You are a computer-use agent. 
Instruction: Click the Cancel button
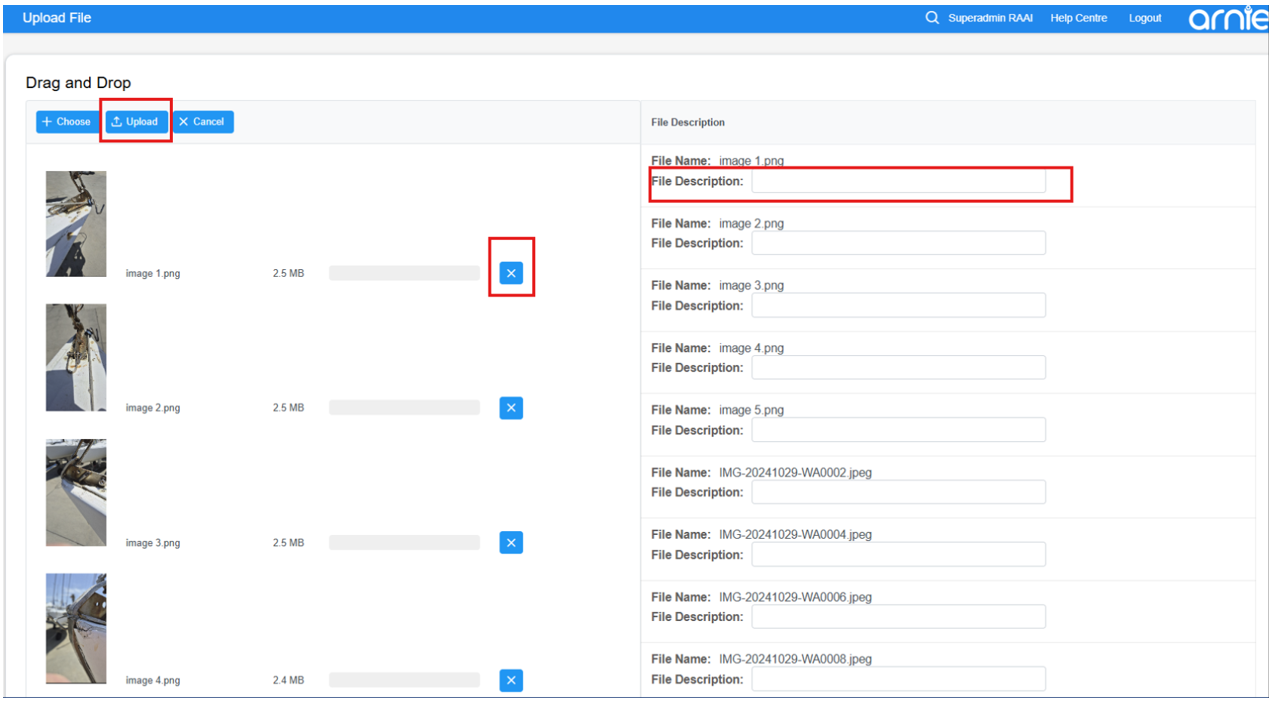point(202,122)
